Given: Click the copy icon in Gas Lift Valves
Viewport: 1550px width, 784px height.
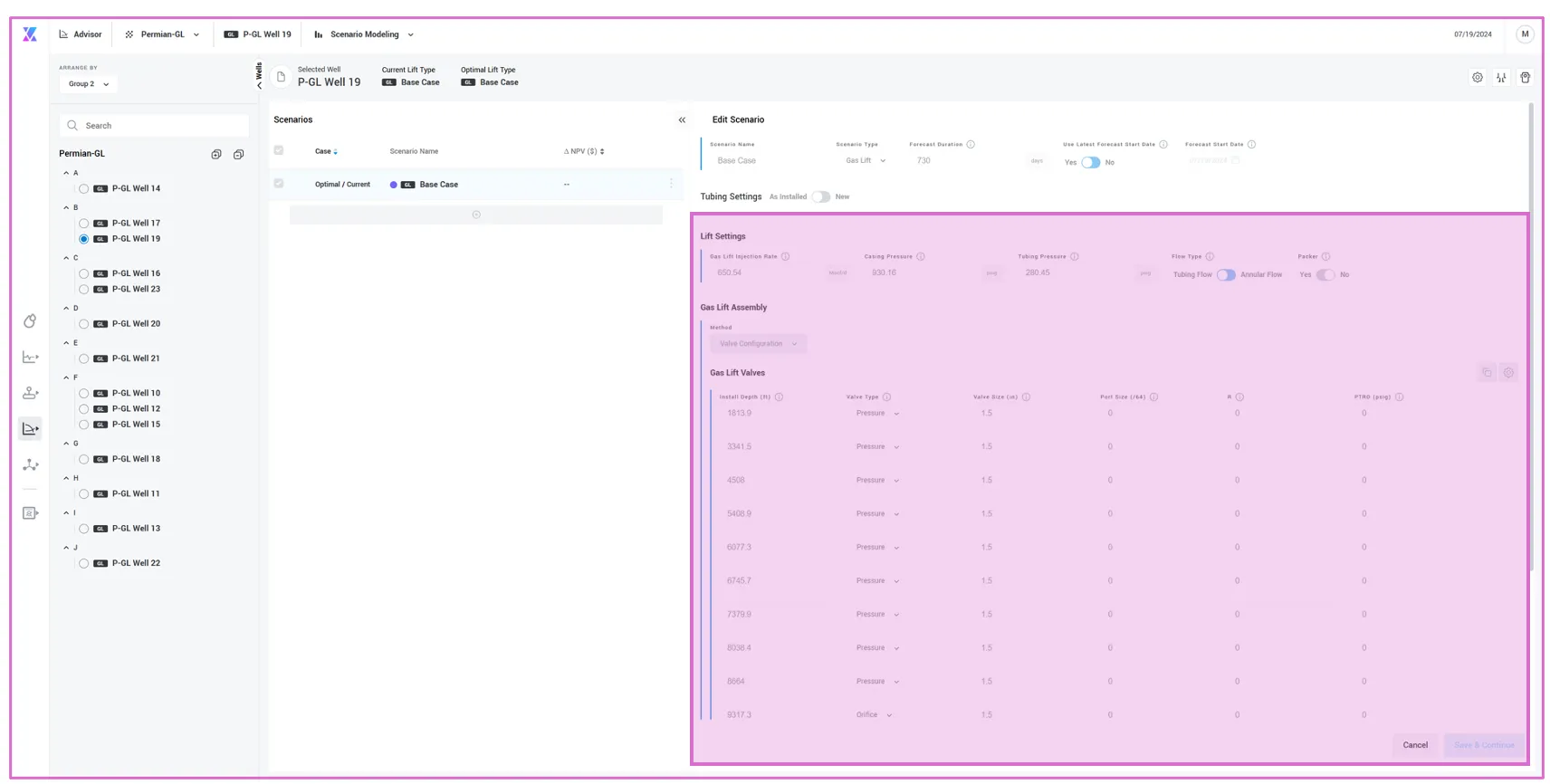Looking at the screenshot, I should pos(1487,373).
